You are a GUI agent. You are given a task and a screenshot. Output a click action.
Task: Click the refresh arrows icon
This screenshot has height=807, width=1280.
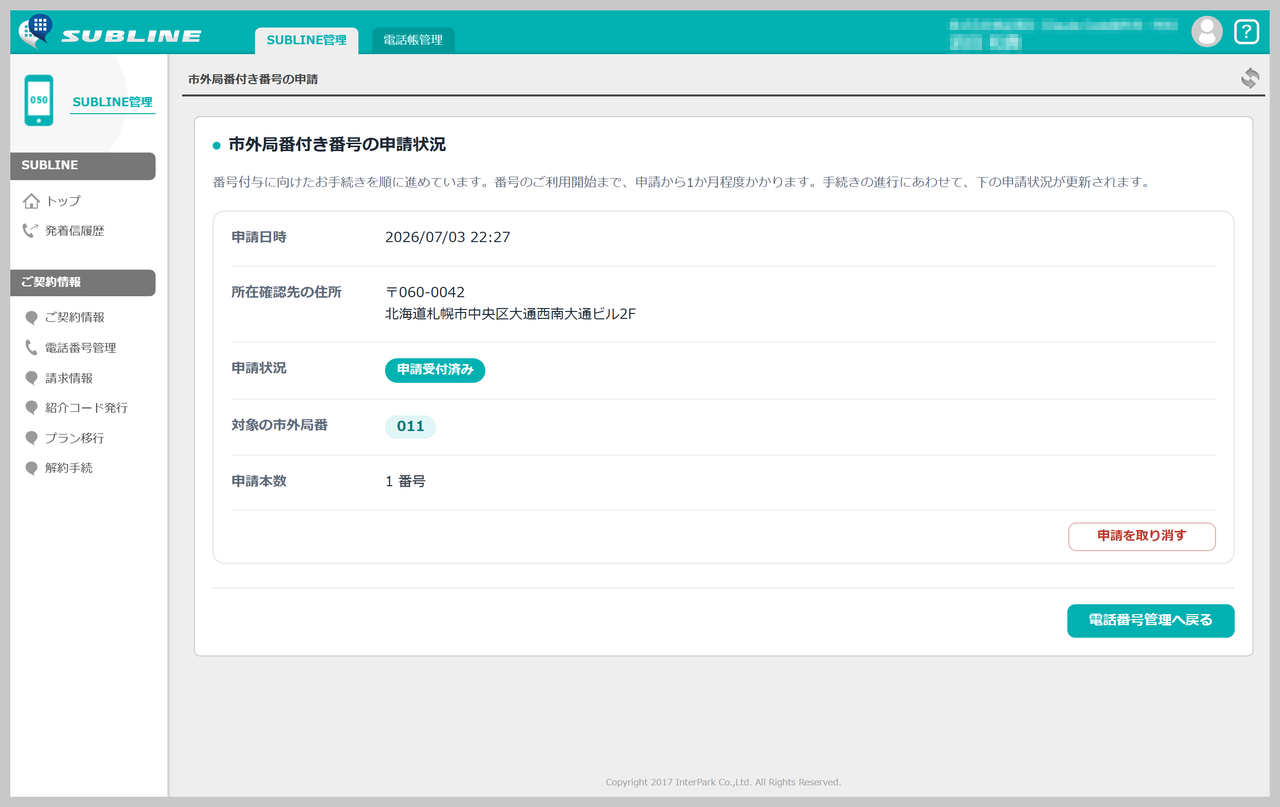click(x=1250, y=78)
